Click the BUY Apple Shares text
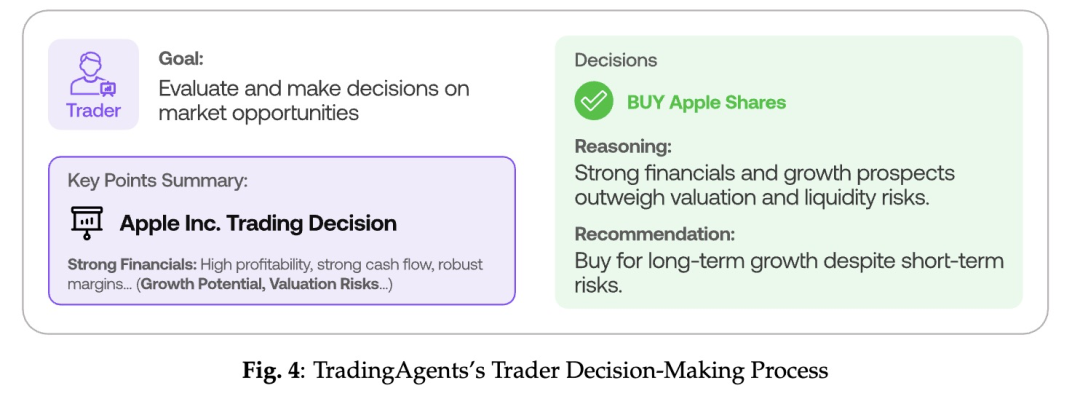The image size is (1080, 399). pos(706,103)
